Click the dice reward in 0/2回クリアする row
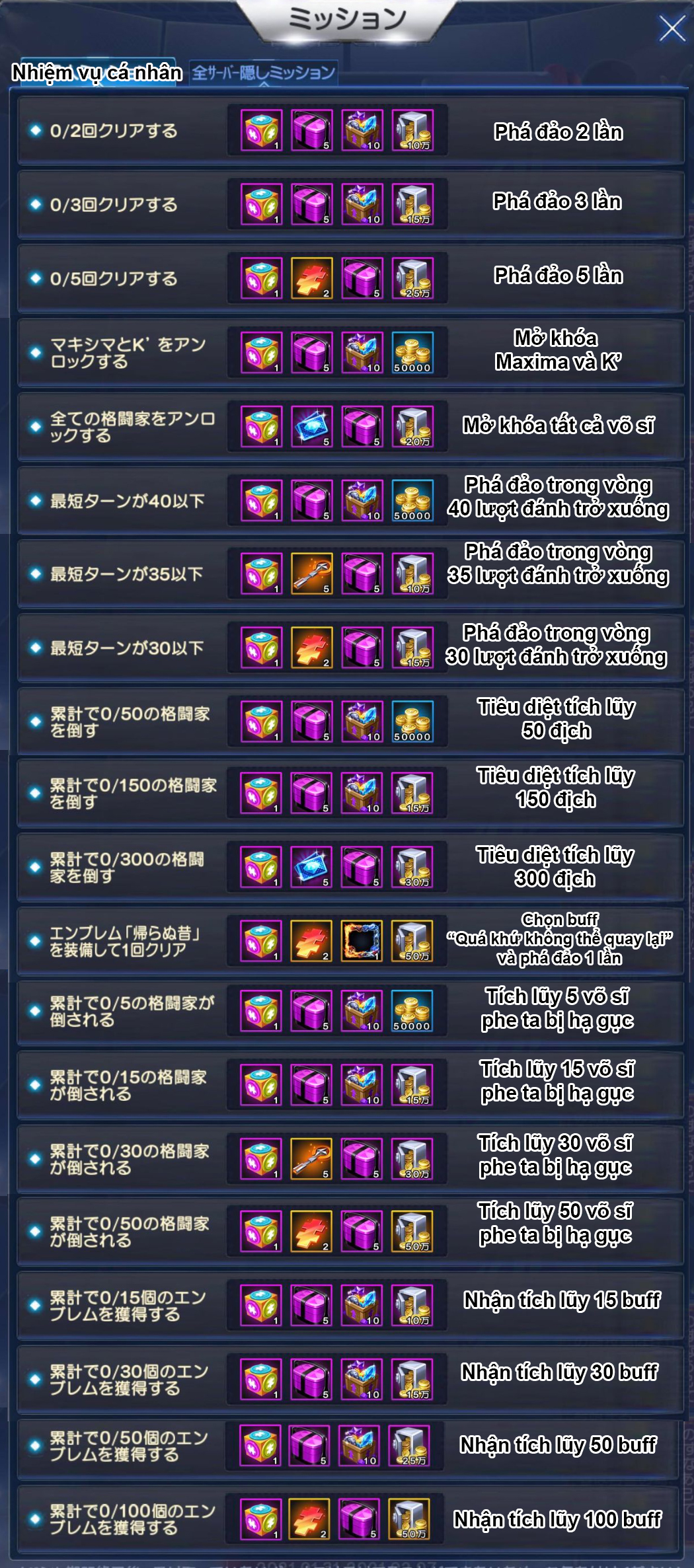The image size is (694, 1568). 262,130
